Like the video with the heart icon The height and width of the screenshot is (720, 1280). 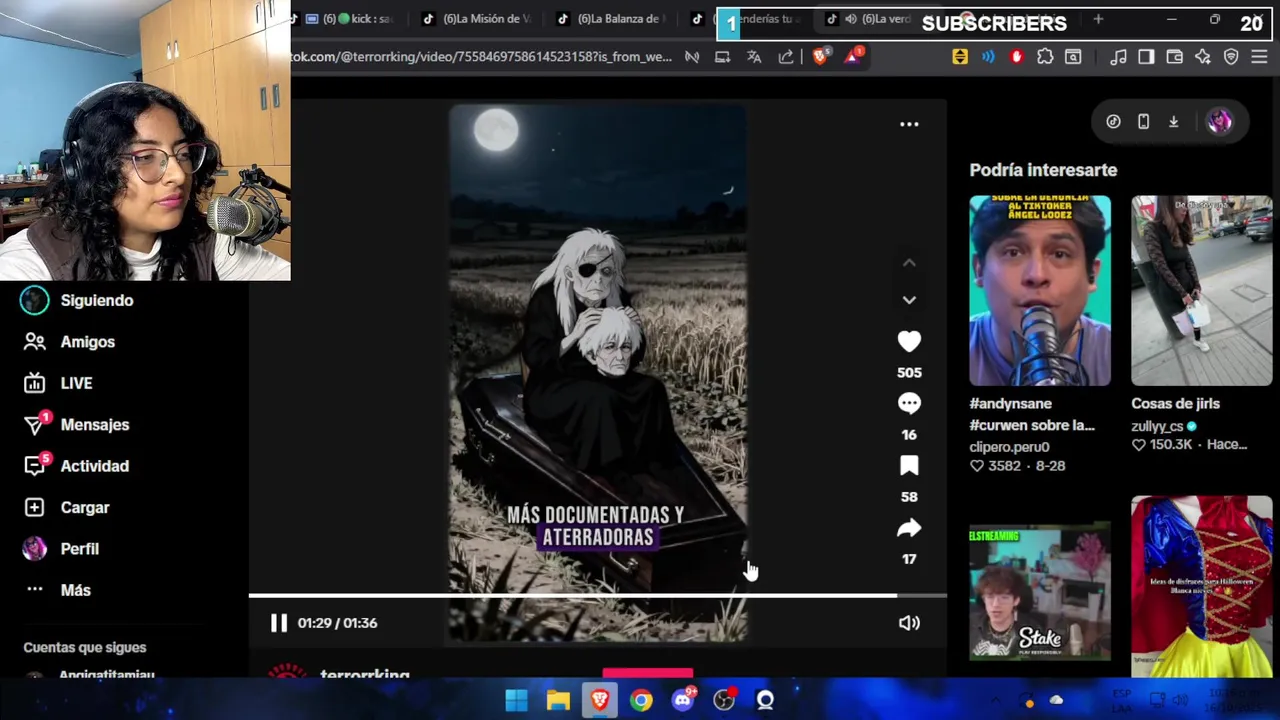[909, 342]
